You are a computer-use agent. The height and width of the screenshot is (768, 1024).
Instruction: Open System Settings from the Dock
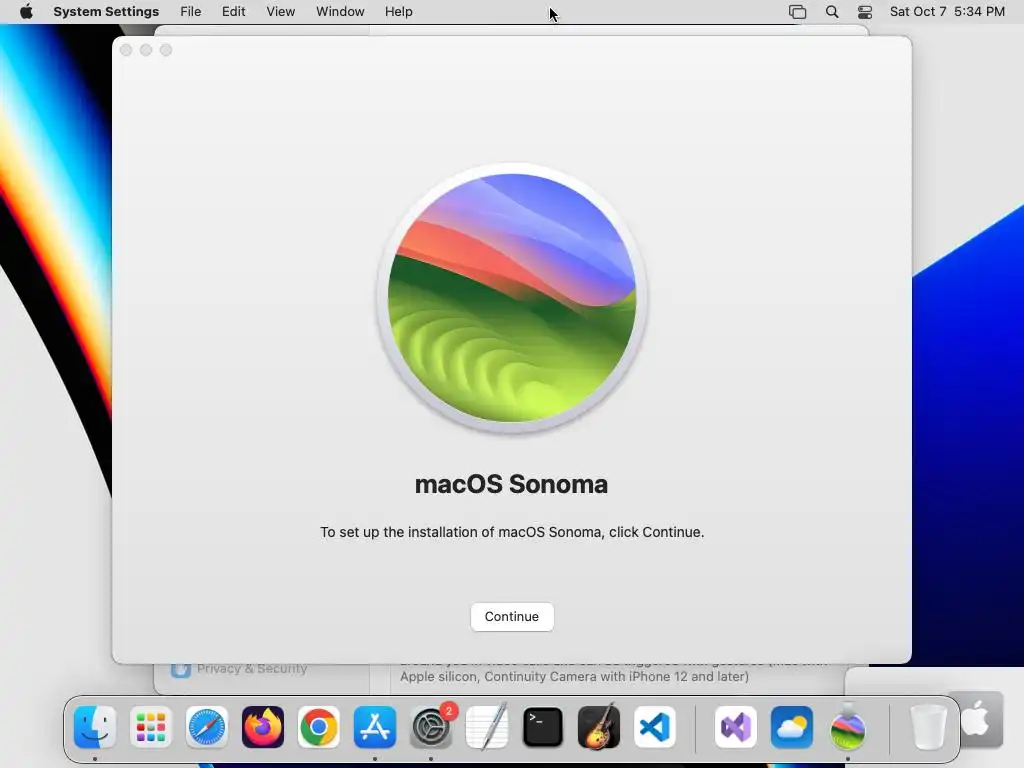point(431,727)
